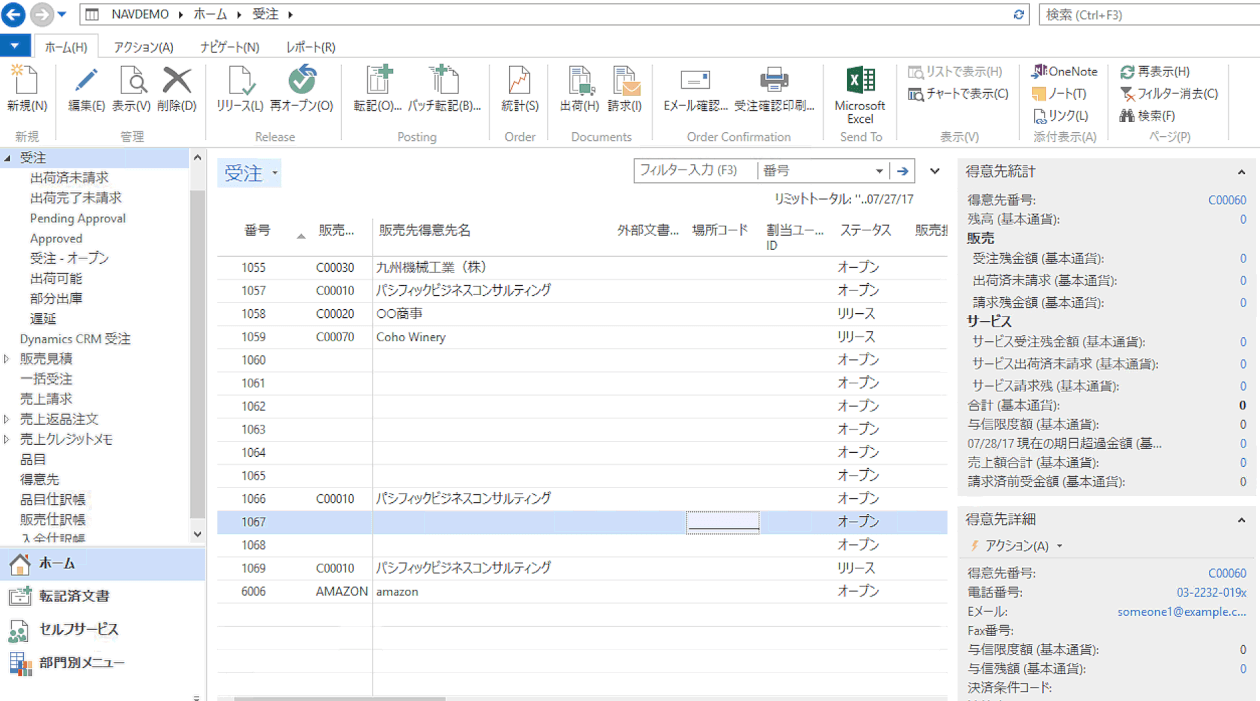Open the 統計(S) statistics icon
This screenshot has height=701, width=1260.
point(519,81)
